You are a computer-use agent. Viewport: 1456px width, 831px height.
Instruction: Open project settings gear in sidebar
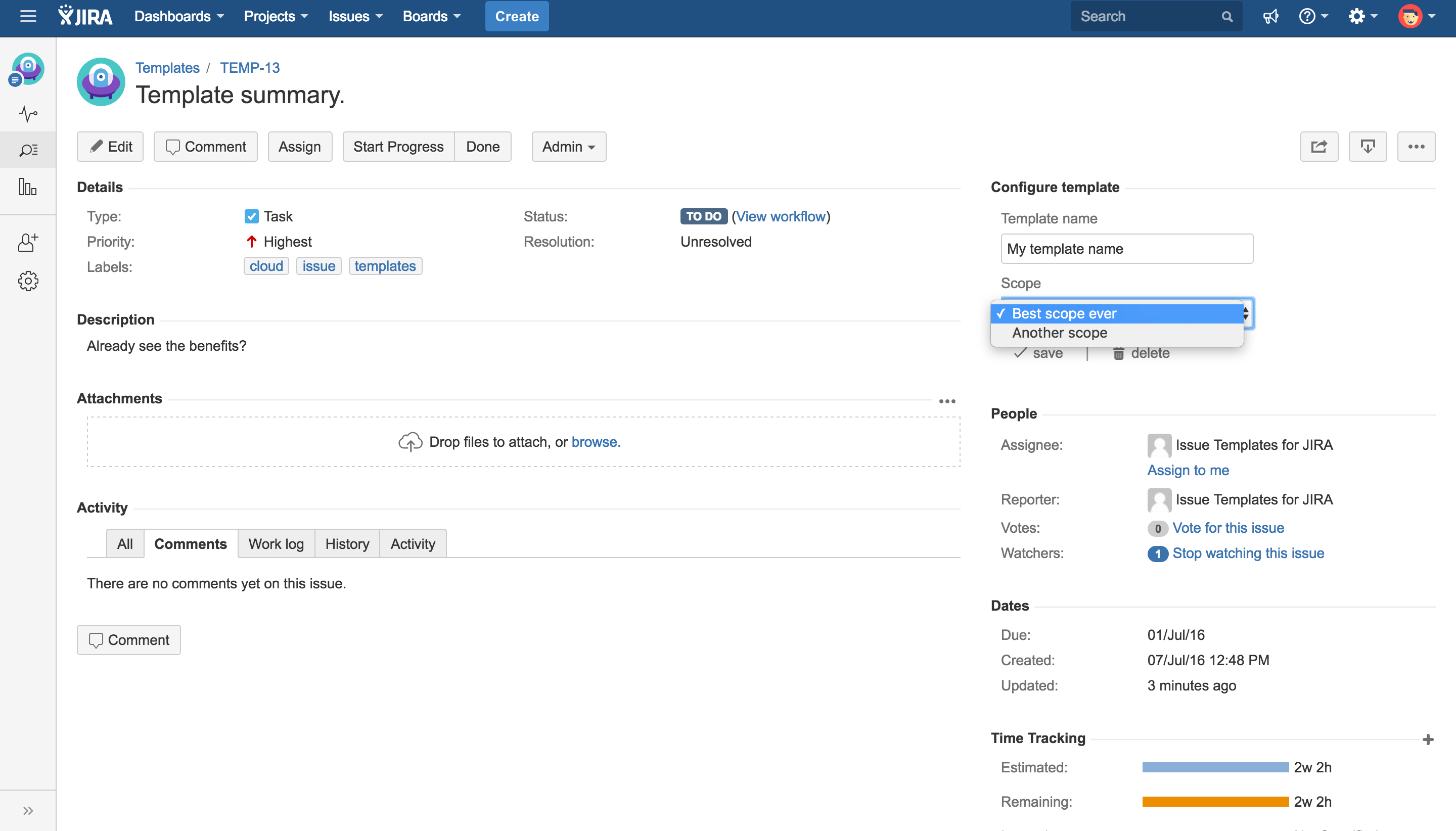pyautogui.click(x=28, y=281)
